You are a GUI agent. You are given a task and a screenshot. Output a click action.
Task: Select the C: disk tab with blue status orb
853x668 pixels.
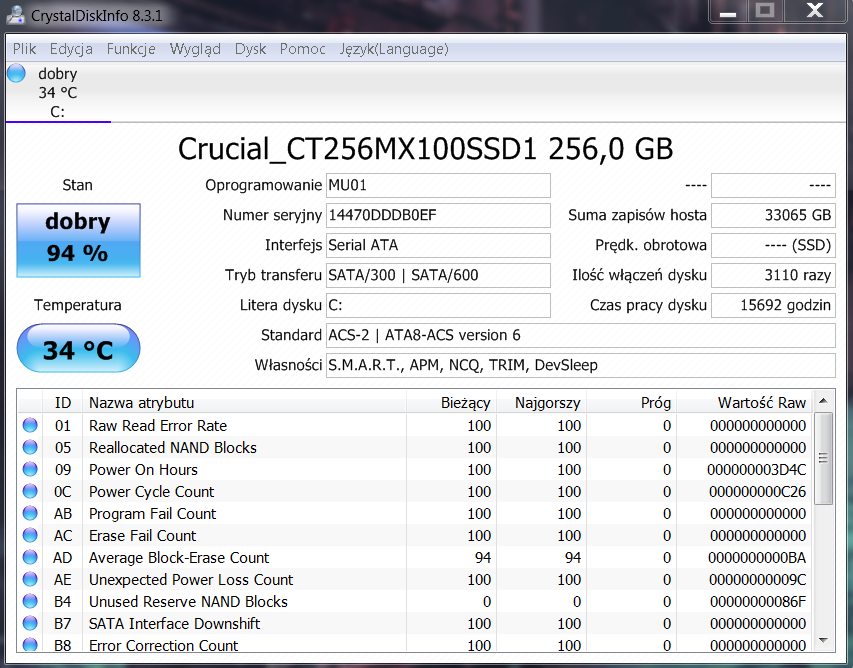coord(58,92)
